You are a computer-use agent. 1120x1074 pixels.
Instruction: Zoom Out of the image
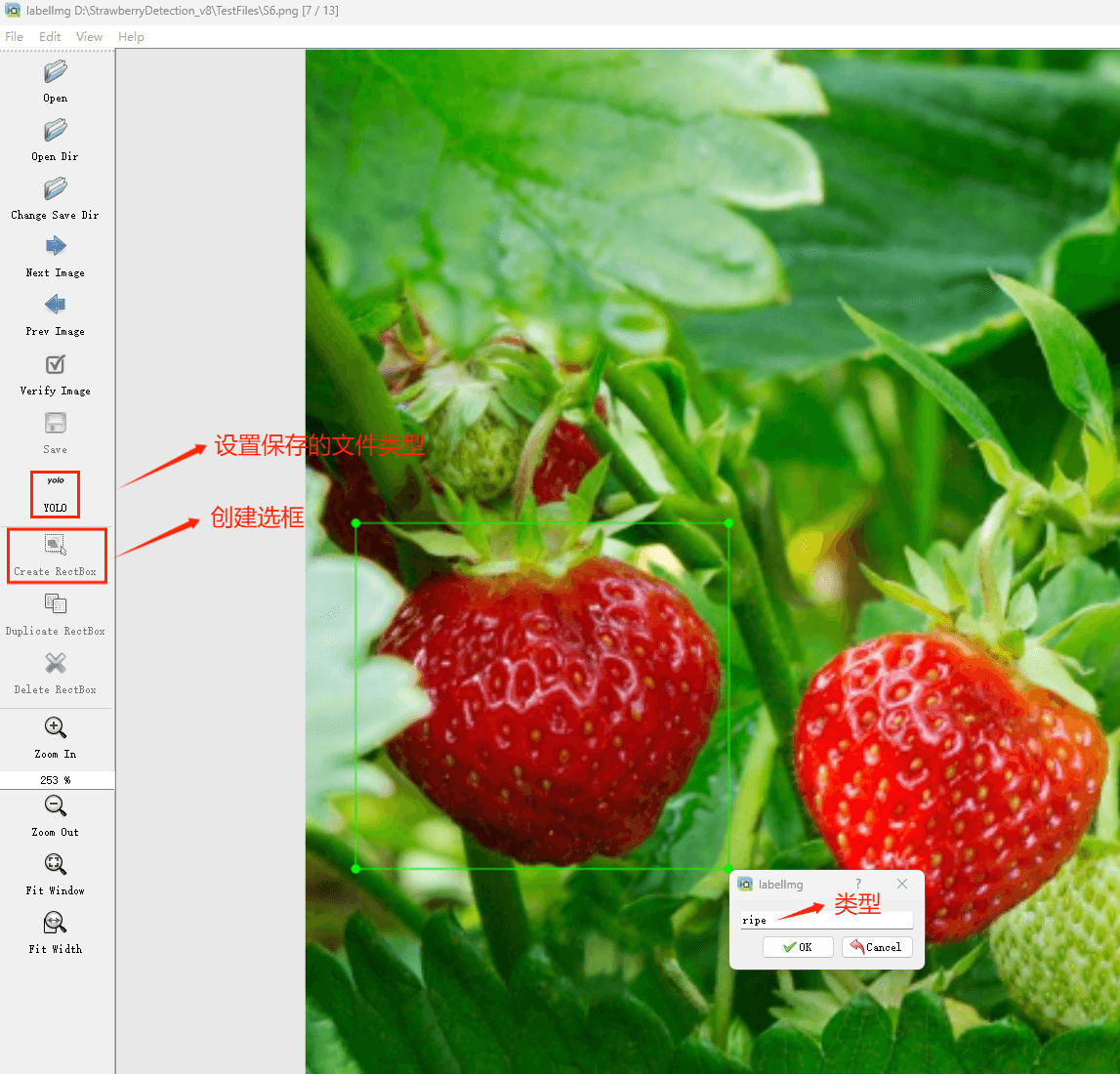click(x=56, y=806)
